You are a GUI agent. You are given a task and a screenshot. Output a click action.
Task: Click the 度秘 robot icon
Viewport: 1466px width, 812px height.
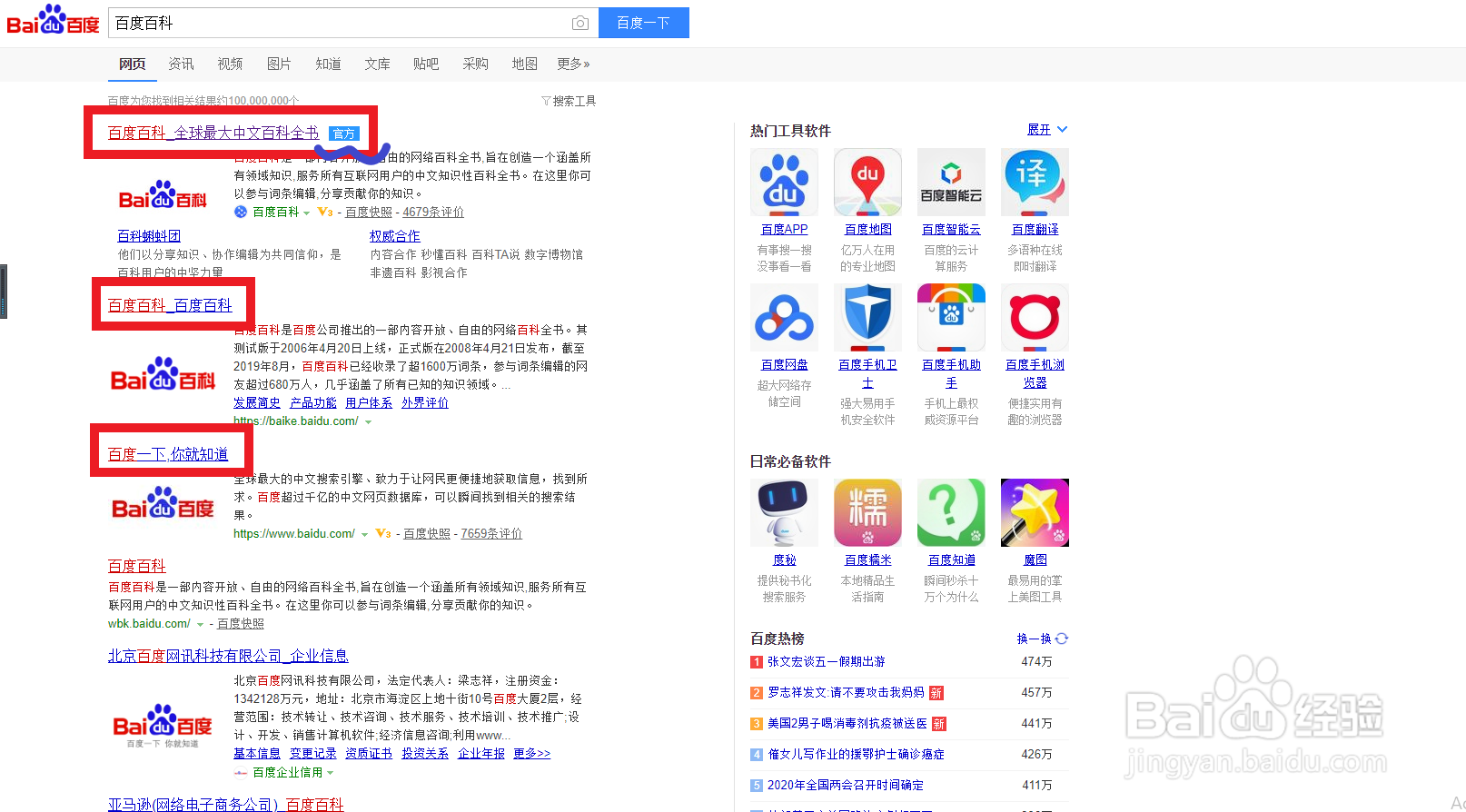tap(785, 513)
